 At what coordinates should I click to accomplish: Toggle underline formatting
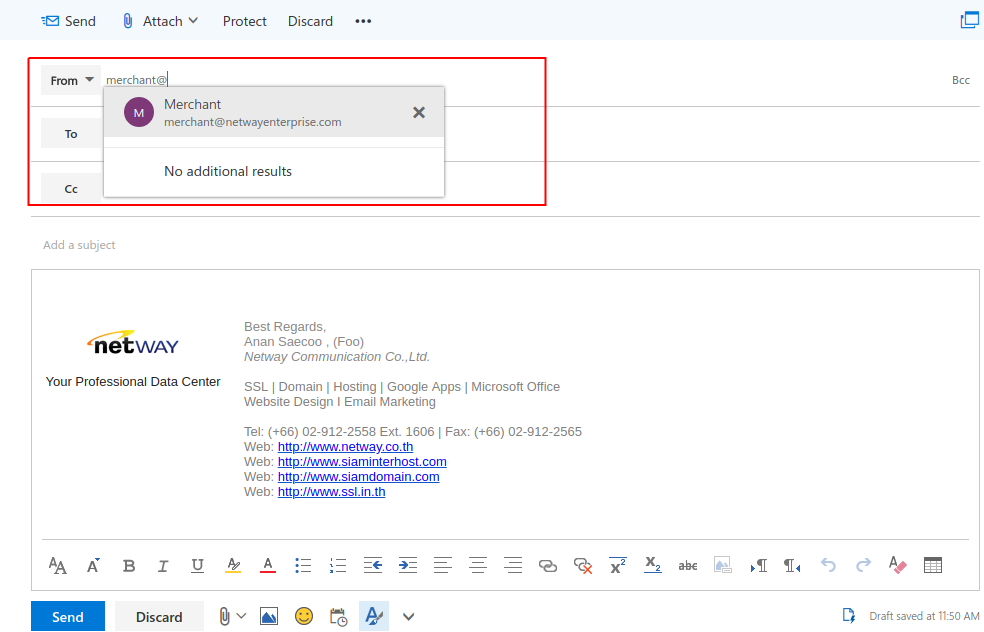(198, 565)
